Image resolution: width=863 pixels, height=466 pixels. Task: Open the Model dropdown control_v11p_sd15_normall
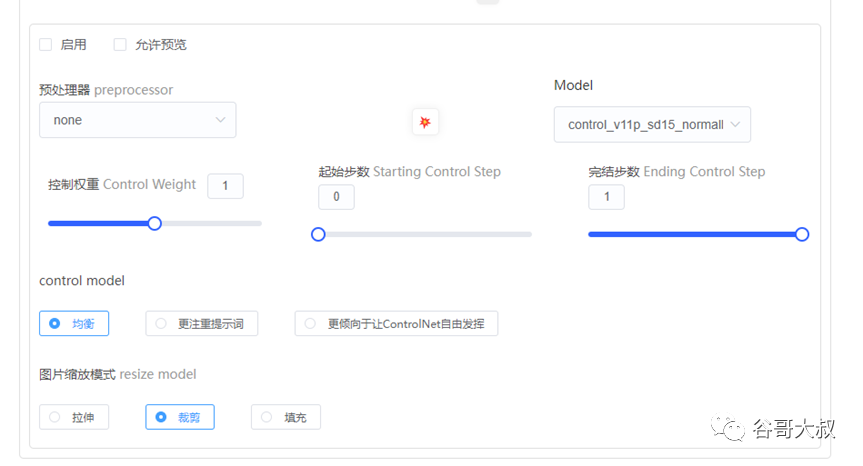652,124
